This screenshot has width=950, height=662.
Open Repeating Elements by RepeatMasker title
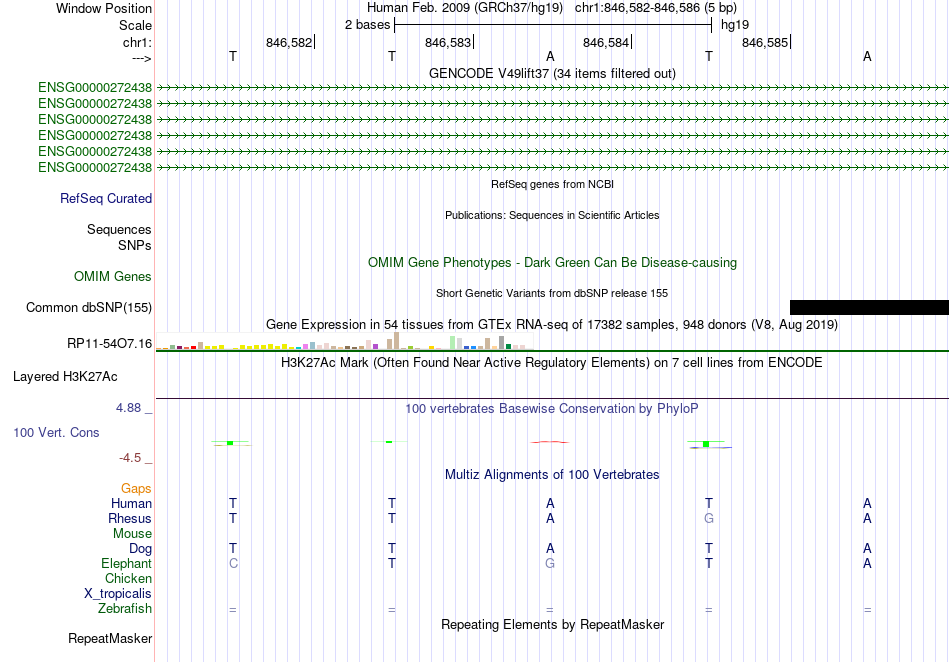coord(552,625)
